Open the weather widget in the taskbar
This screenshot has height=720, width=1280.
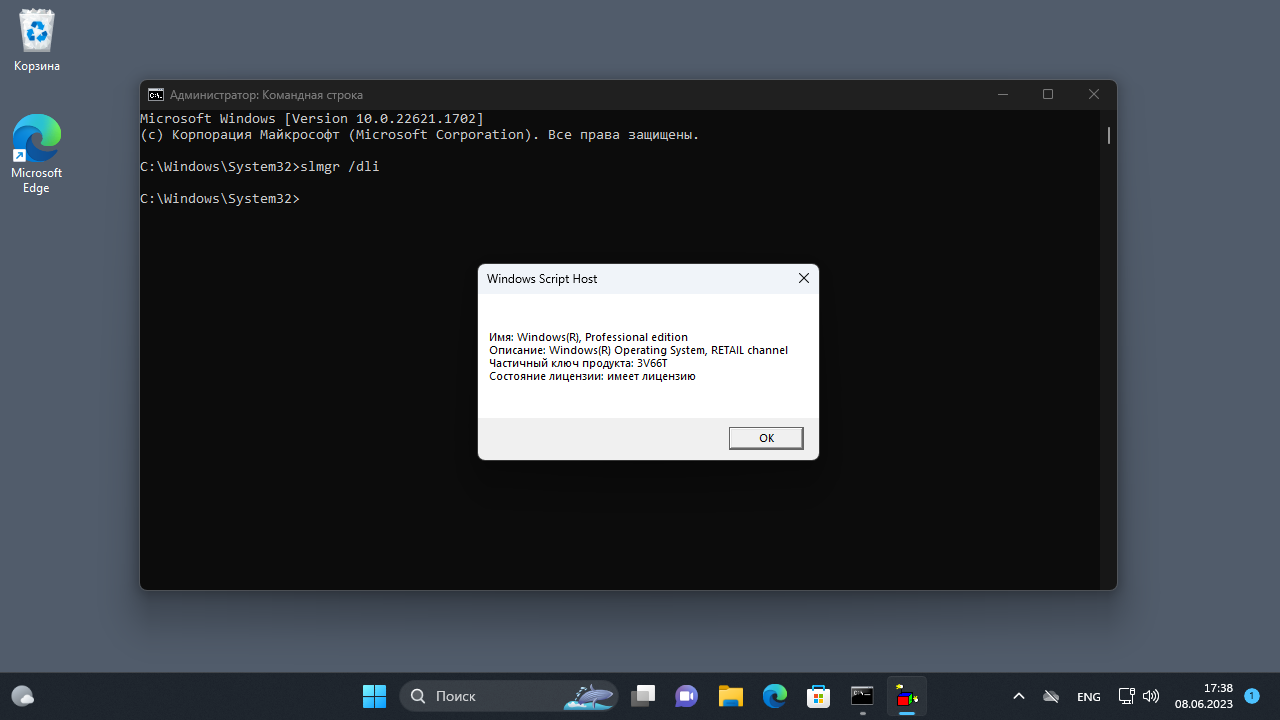(23, 696)
